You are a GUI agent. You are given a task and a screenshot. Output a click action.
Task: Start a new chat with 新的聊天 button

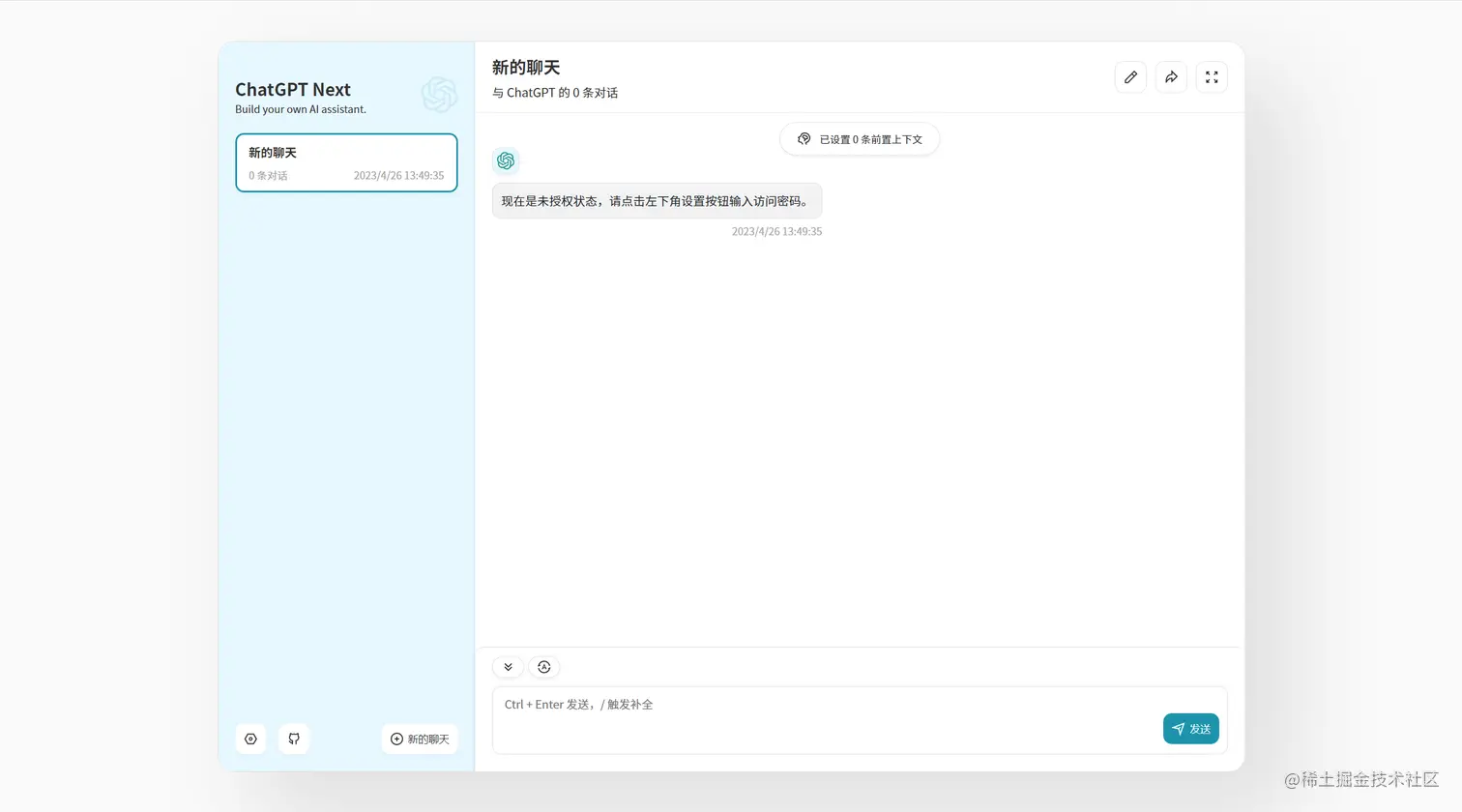(x=420, y=739)
